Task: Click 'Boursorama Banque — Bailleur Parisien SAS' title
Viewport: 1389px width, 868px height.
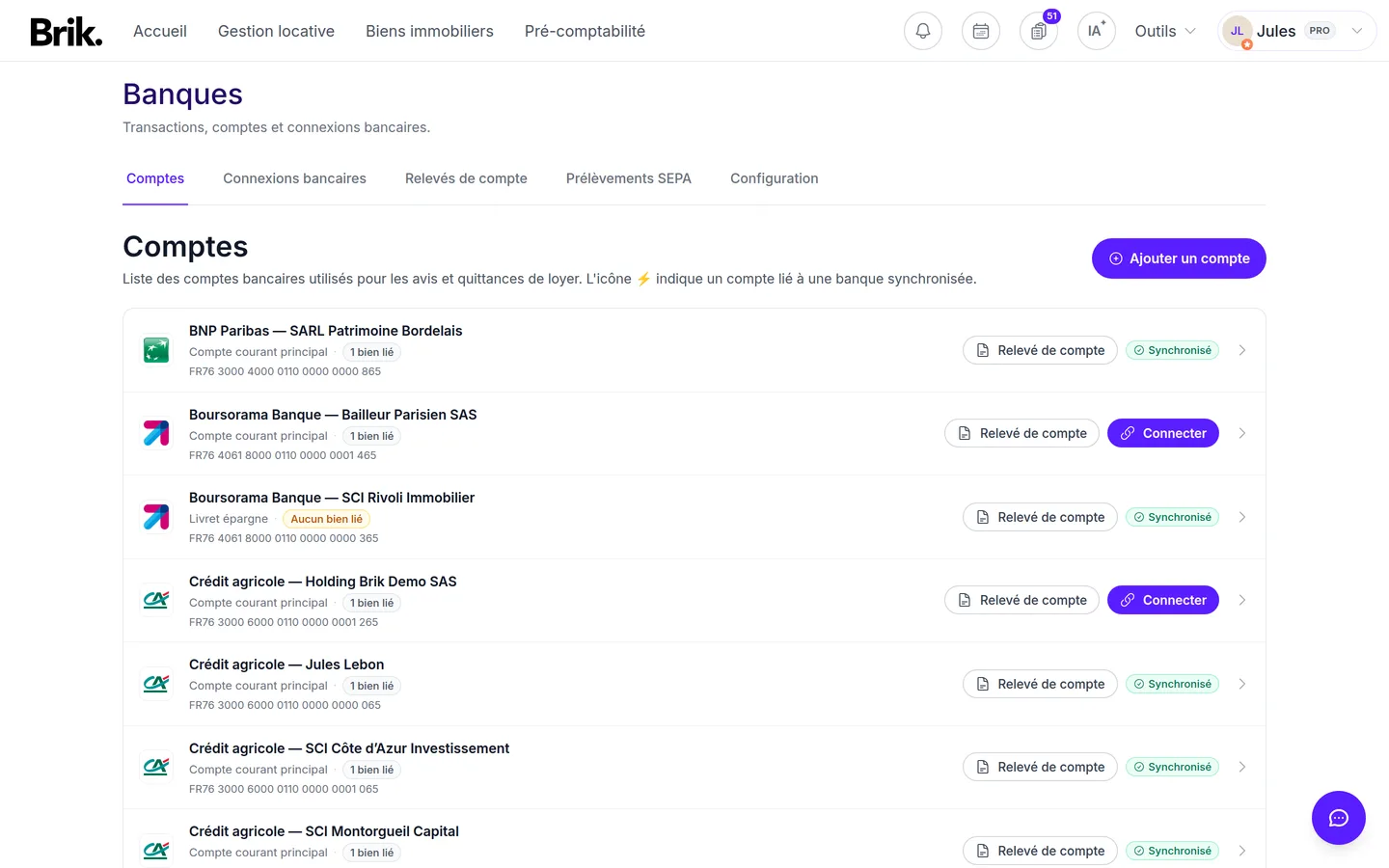Action: pos(333,415)
